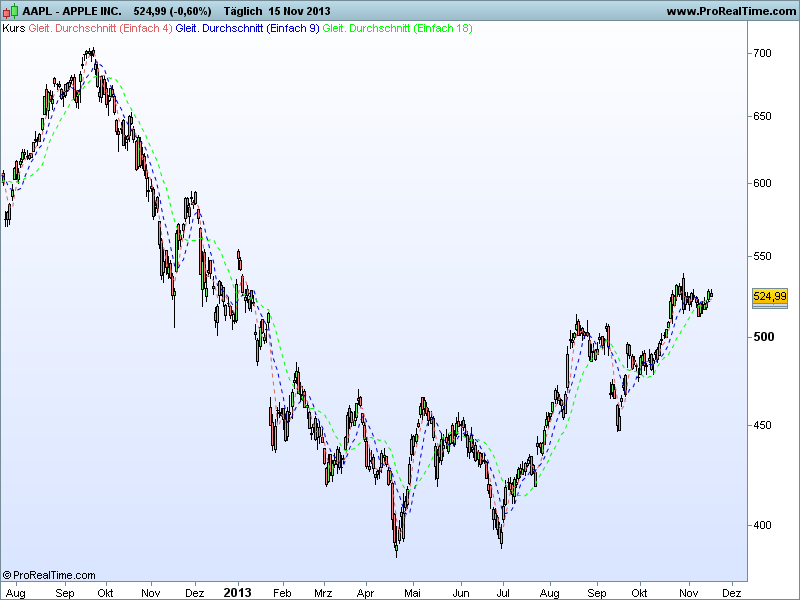This screenshot has height=600, width=800.
Task: Click the Aug label after Jul 2013
Action: coord(549,593)
